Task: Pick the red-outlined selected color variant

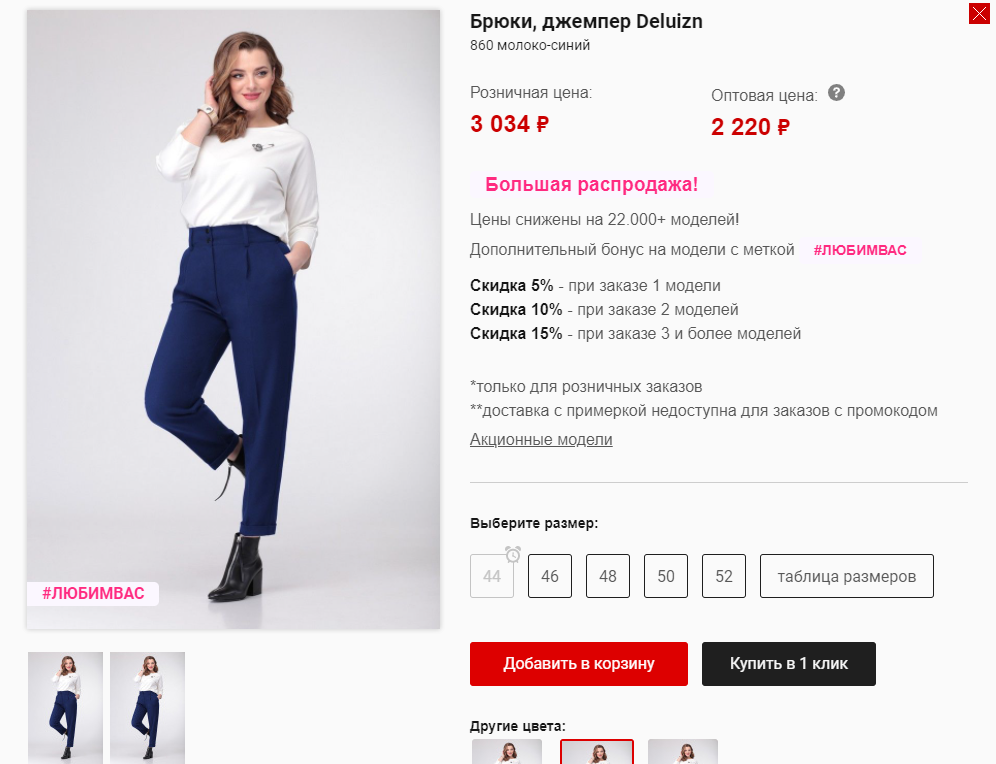Action: pyautogui.click(x=596, y=751)
